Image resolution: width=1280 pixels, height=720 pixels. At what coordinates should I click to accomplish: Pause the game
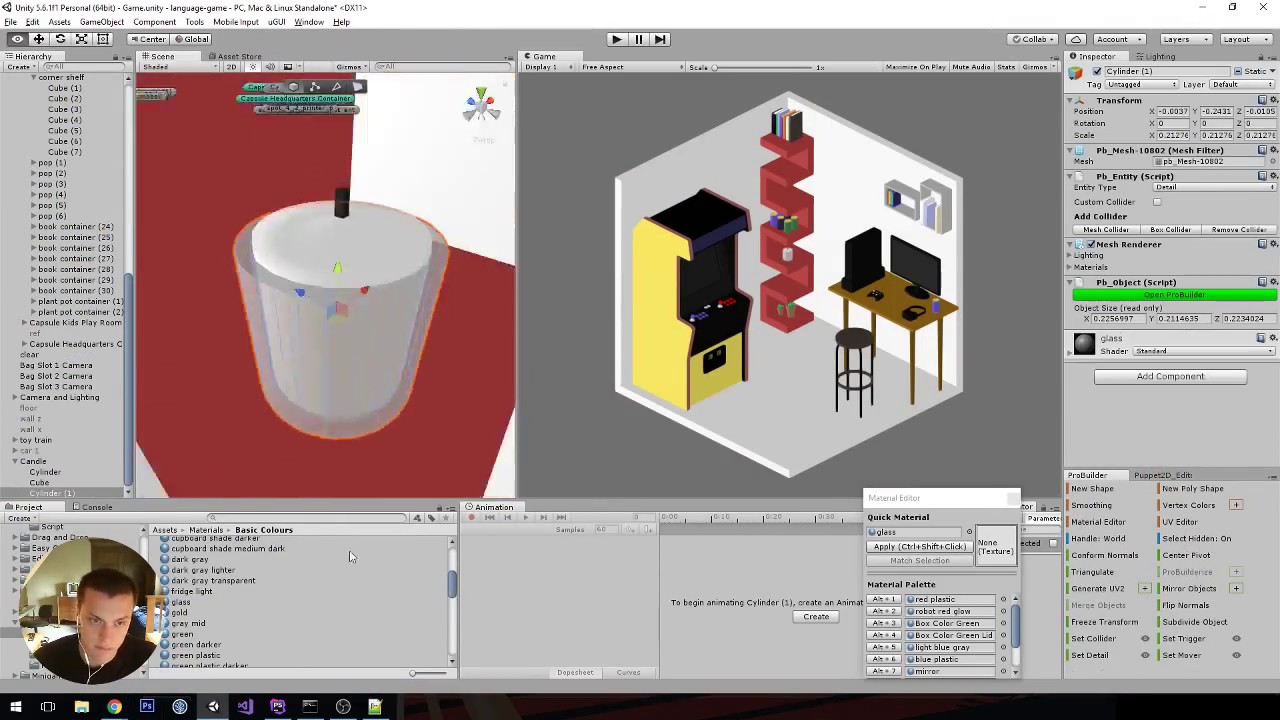[638, 39]
